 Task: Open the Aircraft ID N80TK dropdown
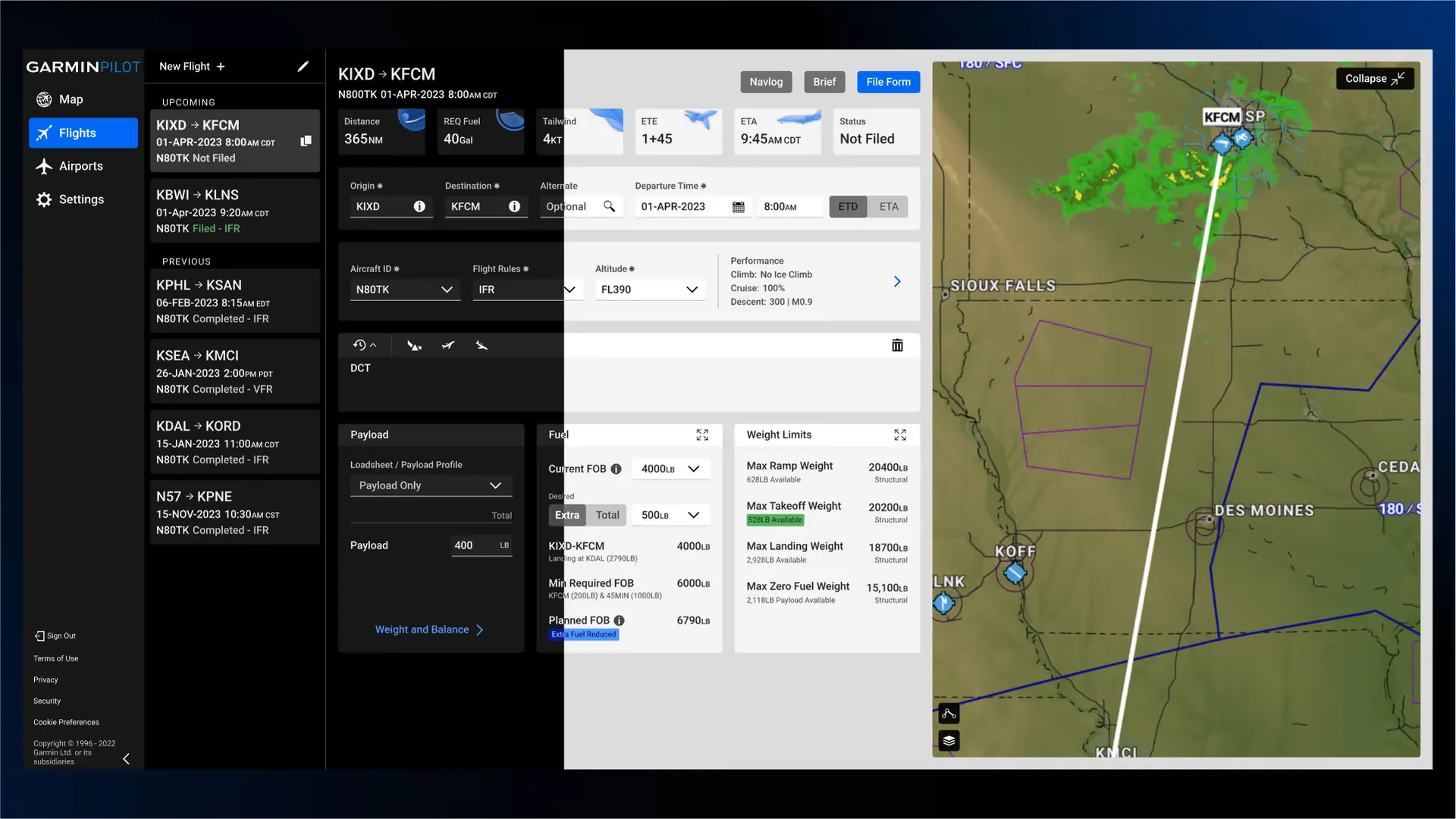405,290
